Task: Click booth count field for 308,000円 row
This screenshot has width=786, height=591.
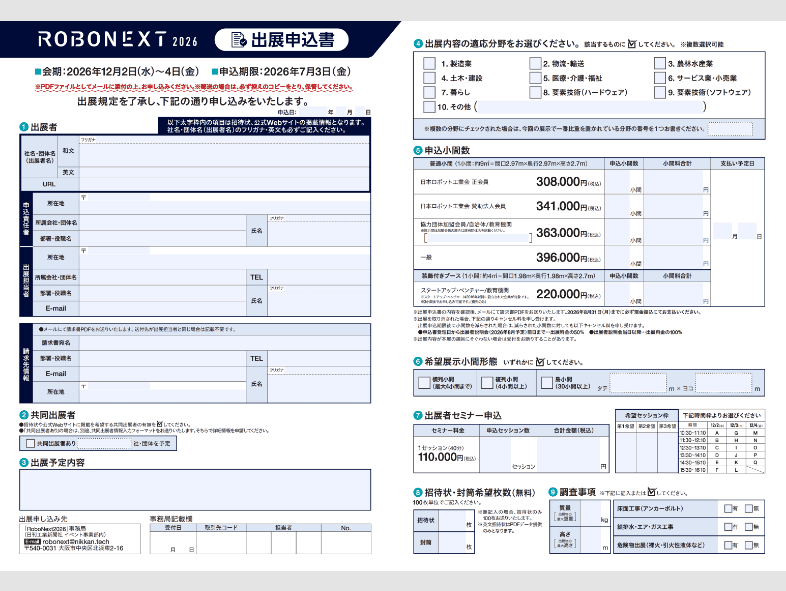Action: point(622,182)
